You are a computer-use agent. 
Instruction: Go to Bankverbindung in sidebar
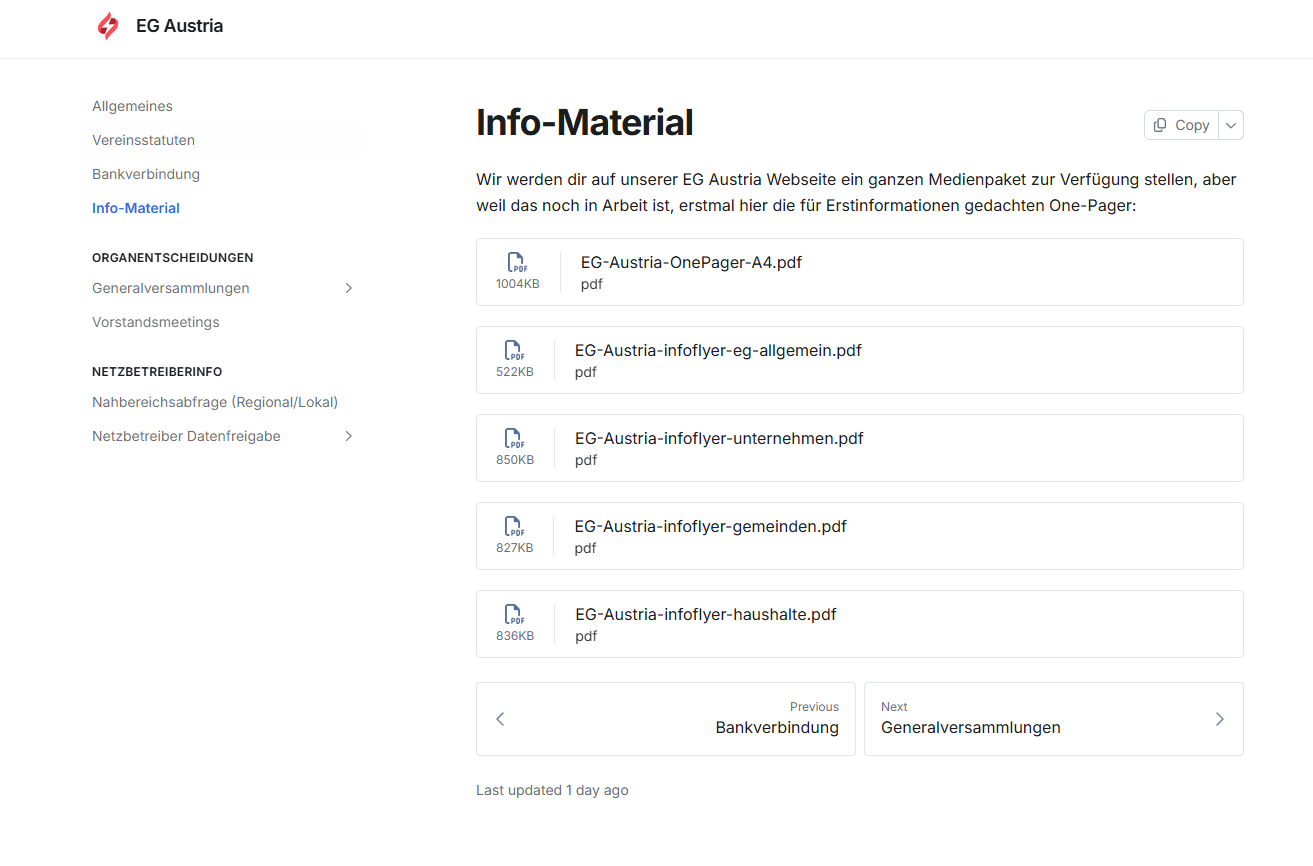146,174
